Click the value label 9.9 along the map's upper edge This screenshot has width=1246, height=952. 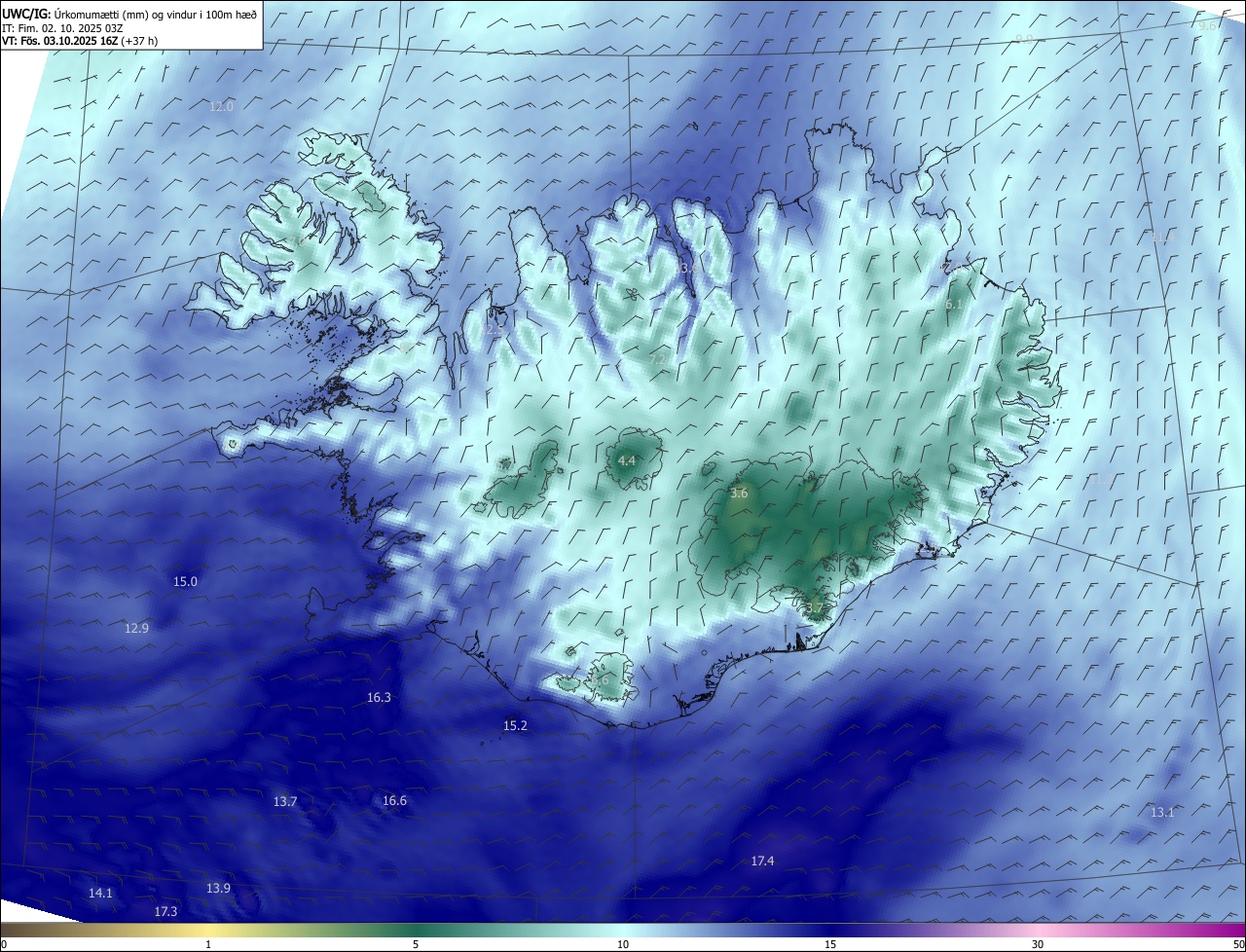pos(1024,39)
